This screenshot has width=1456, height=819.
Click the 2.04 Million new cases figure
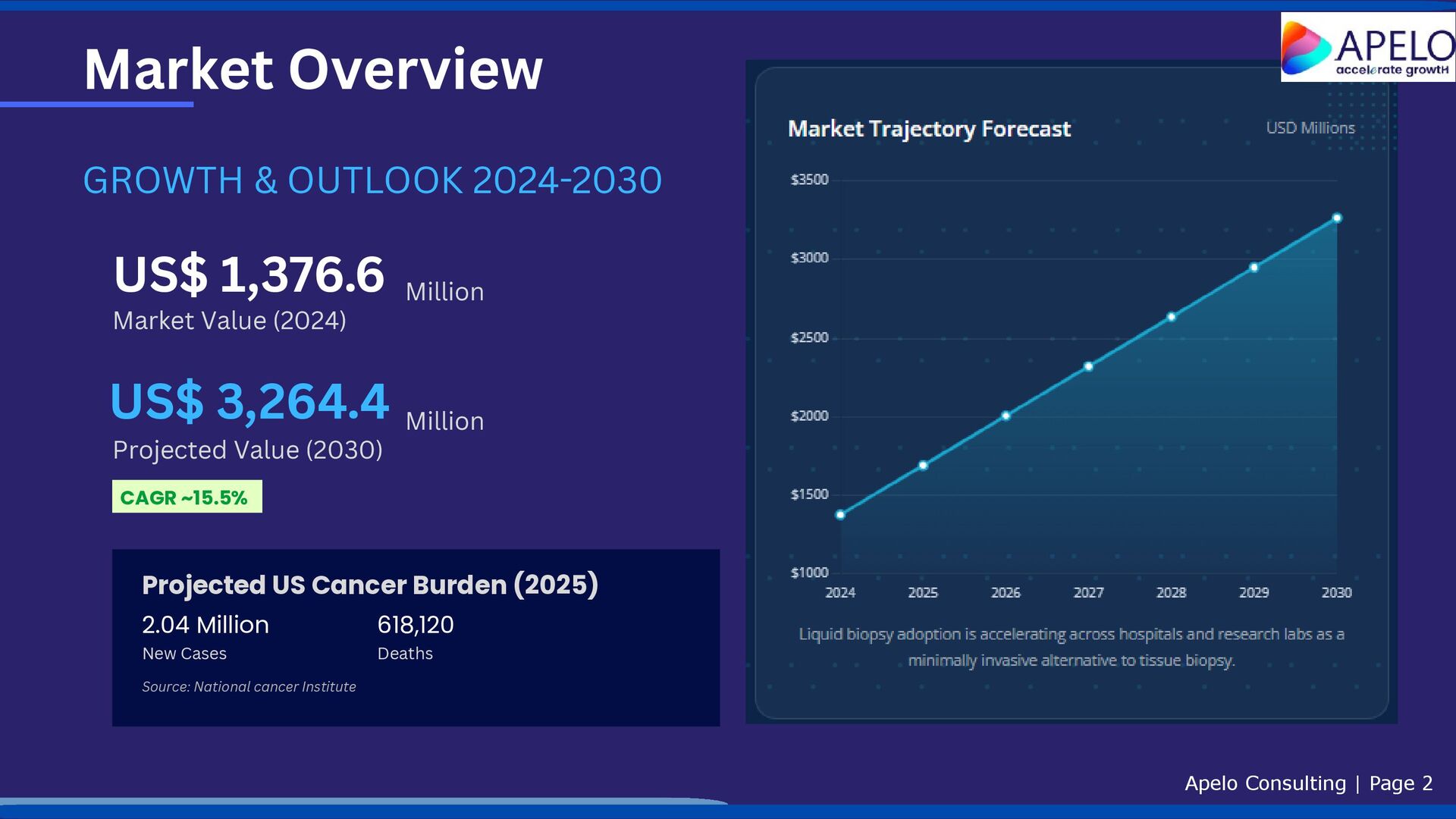coord(206,625)
